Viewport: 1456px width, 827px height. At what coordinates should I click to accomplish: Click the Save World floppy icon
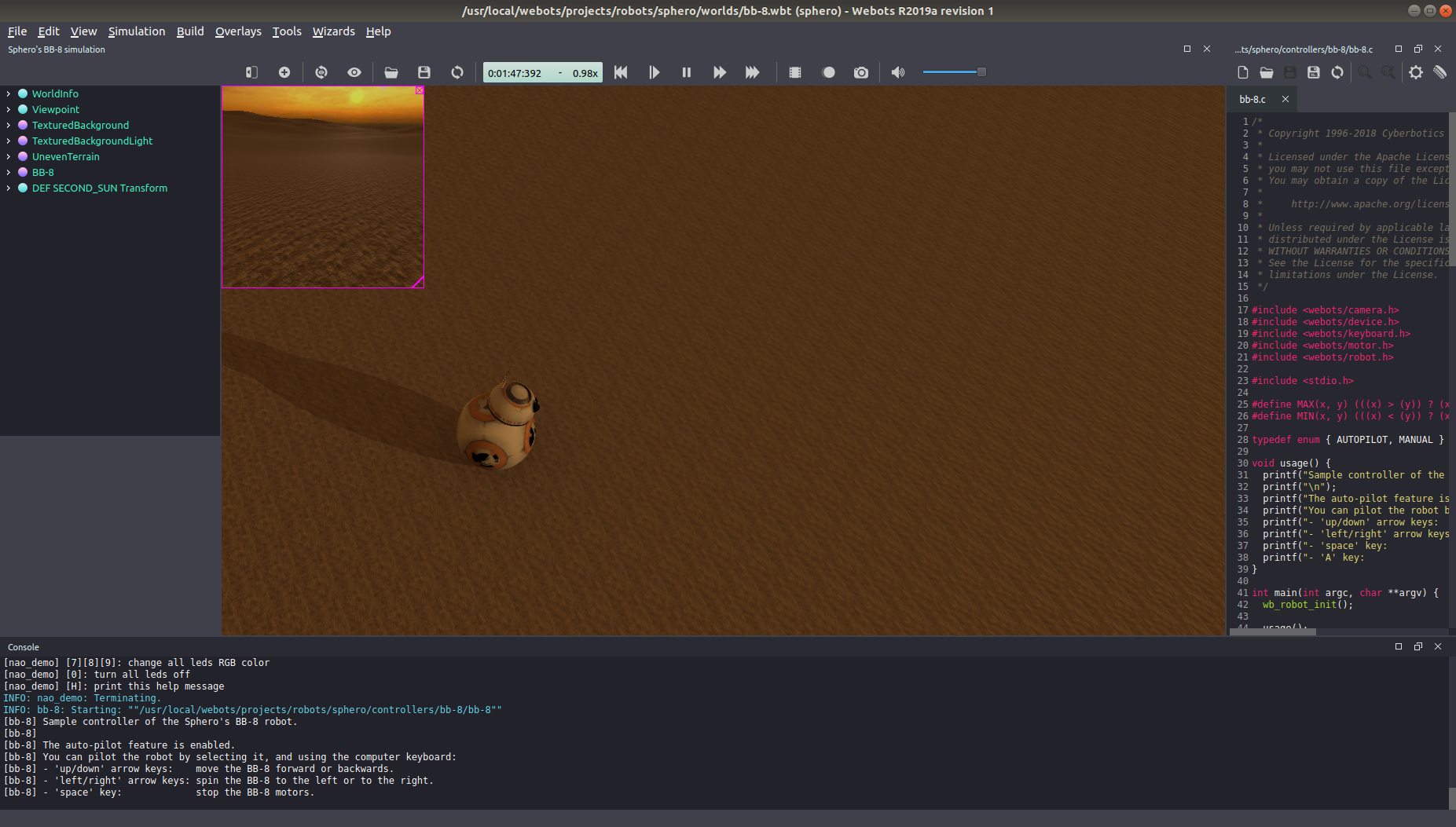(424, 72)
